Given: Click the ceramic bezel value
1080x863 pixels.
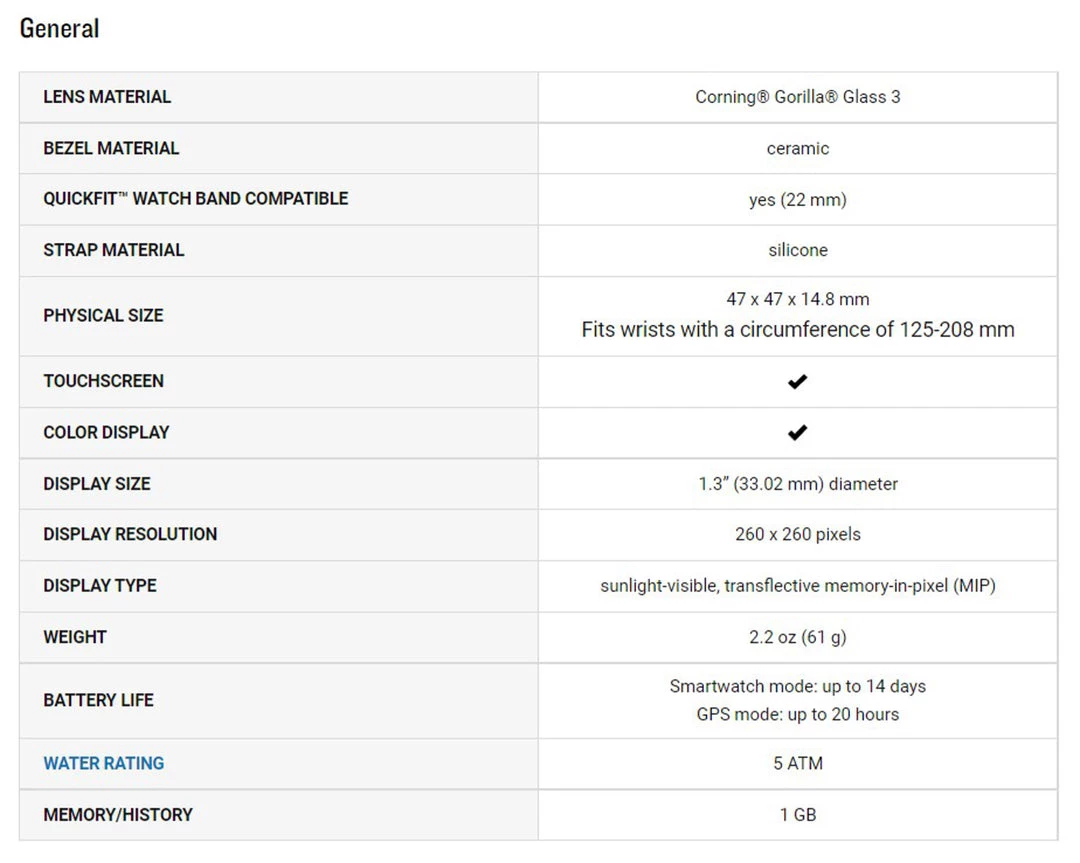Looking at the screenshot, I should pyautogui.click(x=797, y=148).
